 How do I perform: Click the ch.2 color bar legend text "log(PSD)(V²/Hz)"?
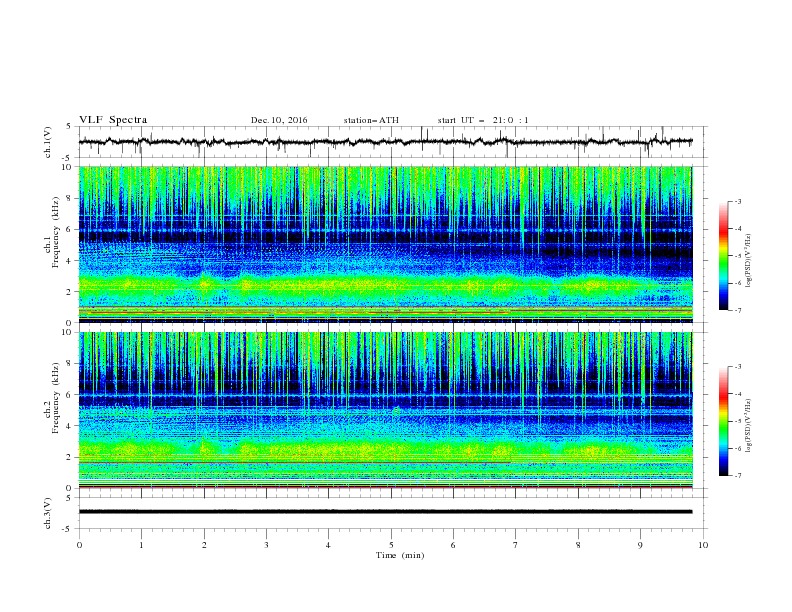[749, 425]
